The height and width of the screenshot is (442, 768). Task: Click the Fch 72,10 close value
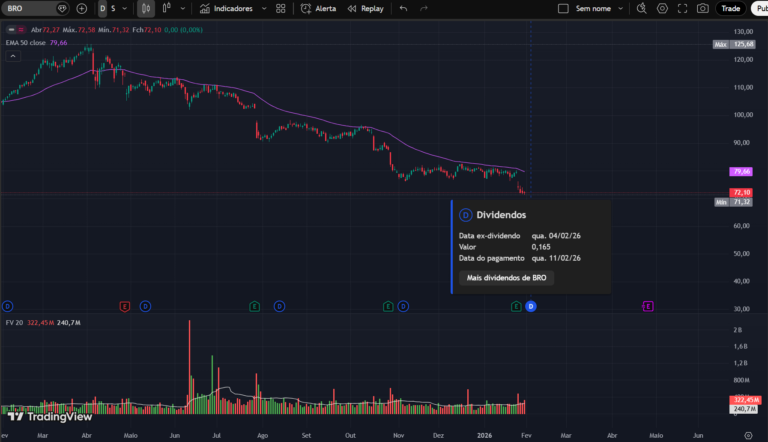click(146, 30)
